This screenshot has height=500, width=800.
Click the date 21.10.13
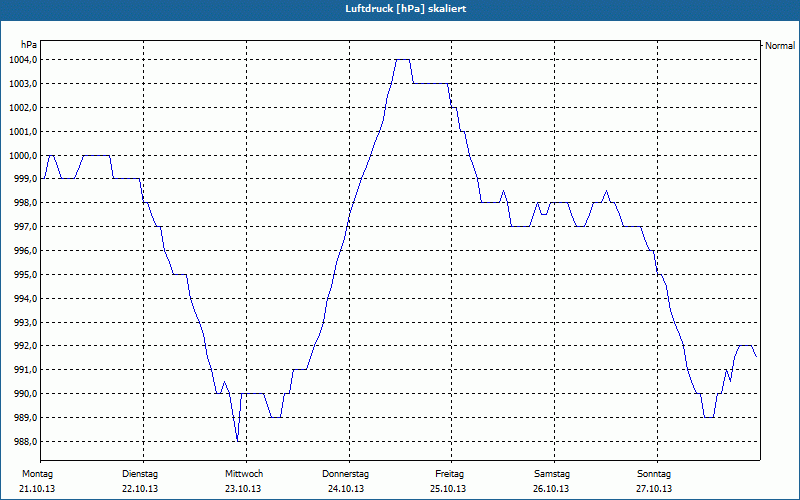[x=37, y=489]
